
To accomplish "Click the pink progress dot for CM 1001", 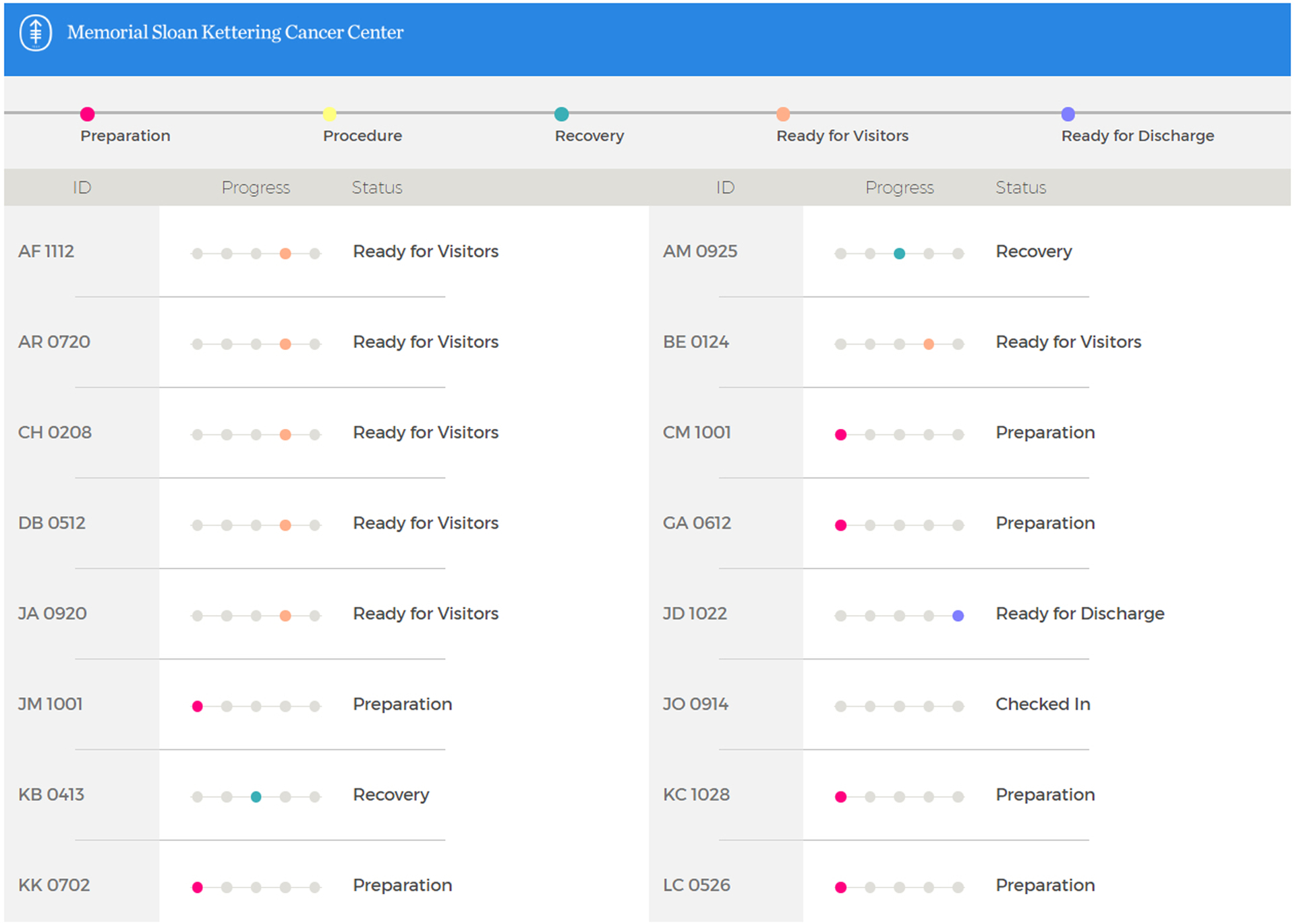I will [840, 434].
